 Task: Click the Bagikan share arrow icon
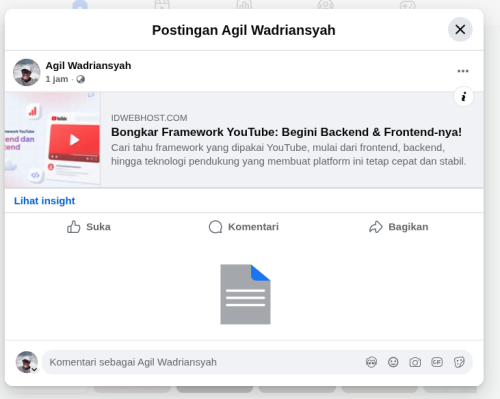376,227
